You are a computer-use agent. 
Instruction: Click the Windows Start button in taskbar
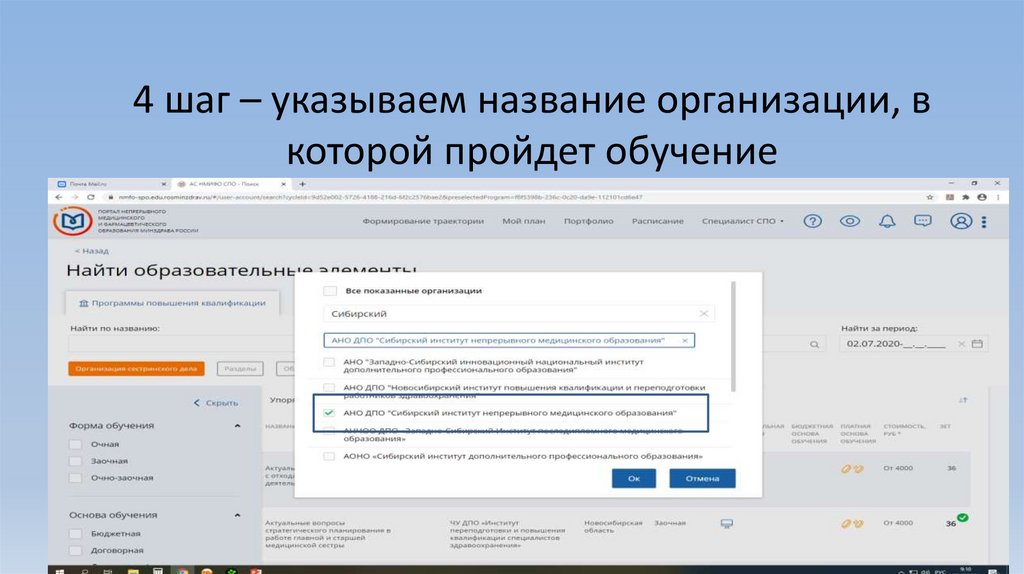tap(59, 571)
